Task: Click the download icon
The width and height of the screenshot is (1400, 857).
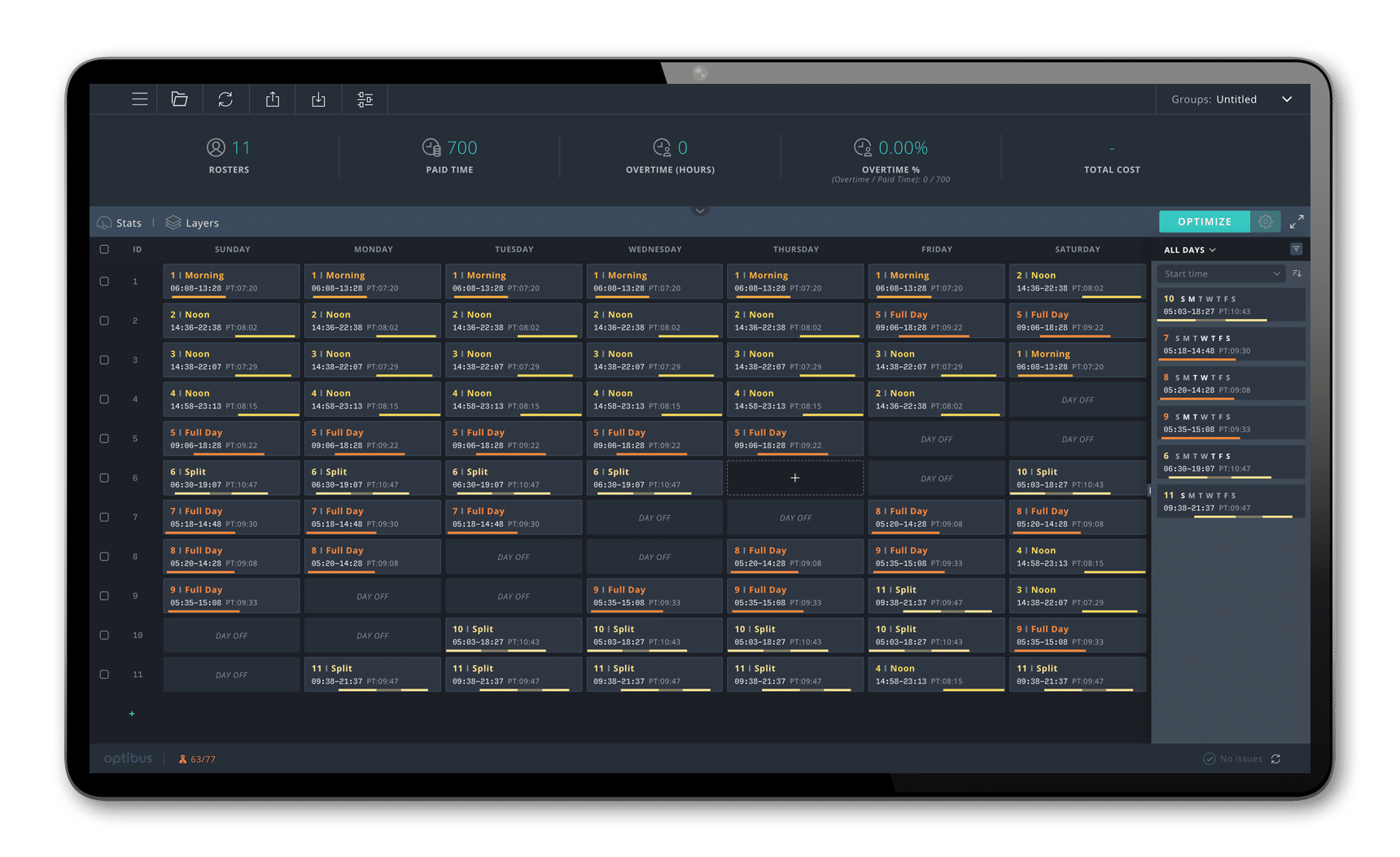Action: 318,99
